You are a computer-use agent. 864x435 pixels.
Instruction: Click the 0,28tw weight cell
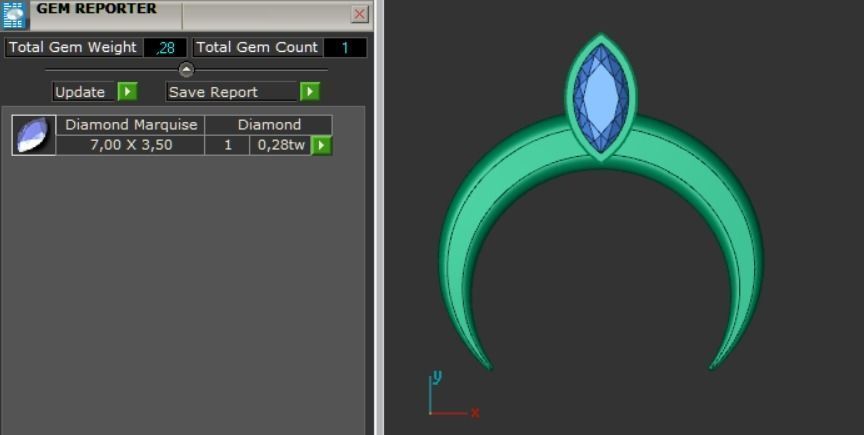coord(281,146)
